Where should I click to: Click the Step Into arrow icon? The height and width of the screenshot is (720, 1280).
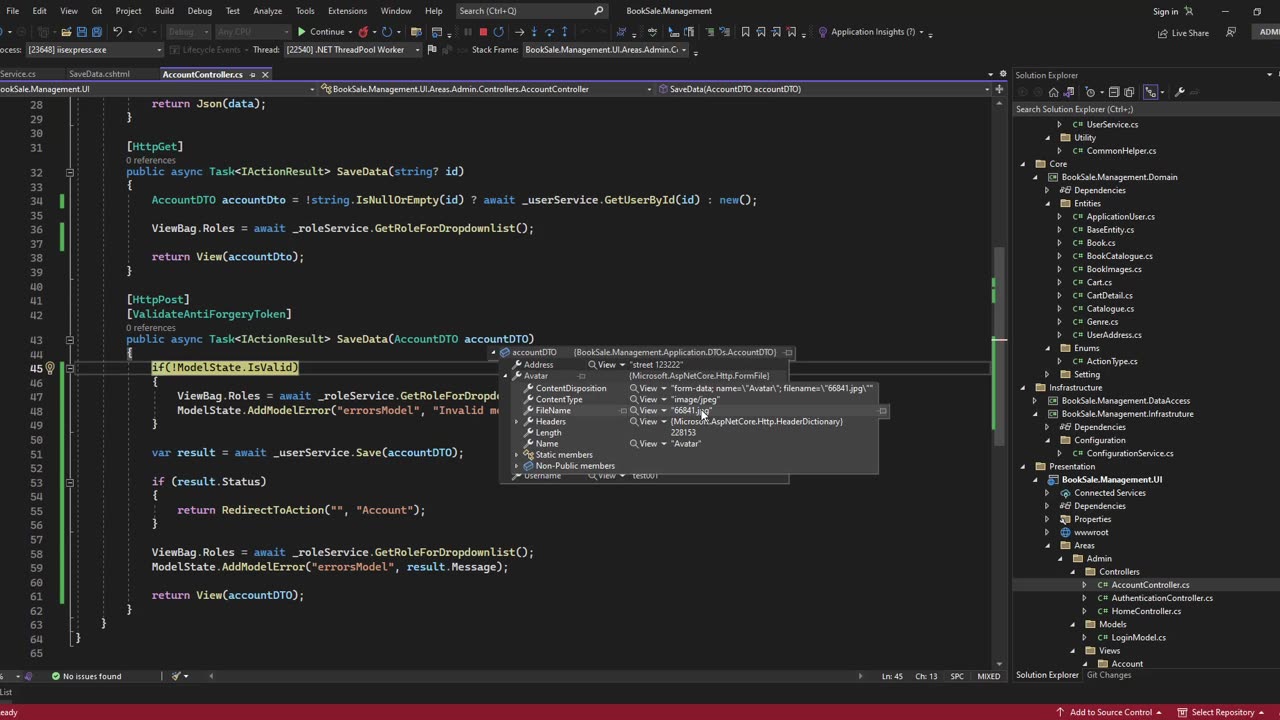pyautogui.click(x=534, y=32)
